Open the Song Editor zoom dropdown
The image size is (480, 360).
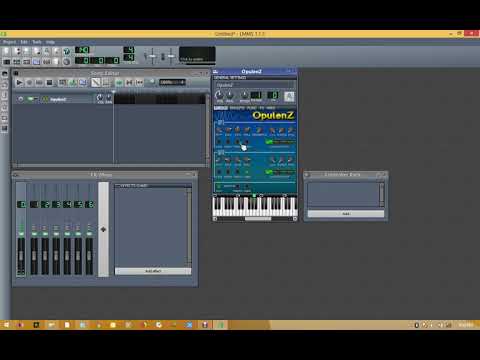pyautogui.click(x=172, y=82)
